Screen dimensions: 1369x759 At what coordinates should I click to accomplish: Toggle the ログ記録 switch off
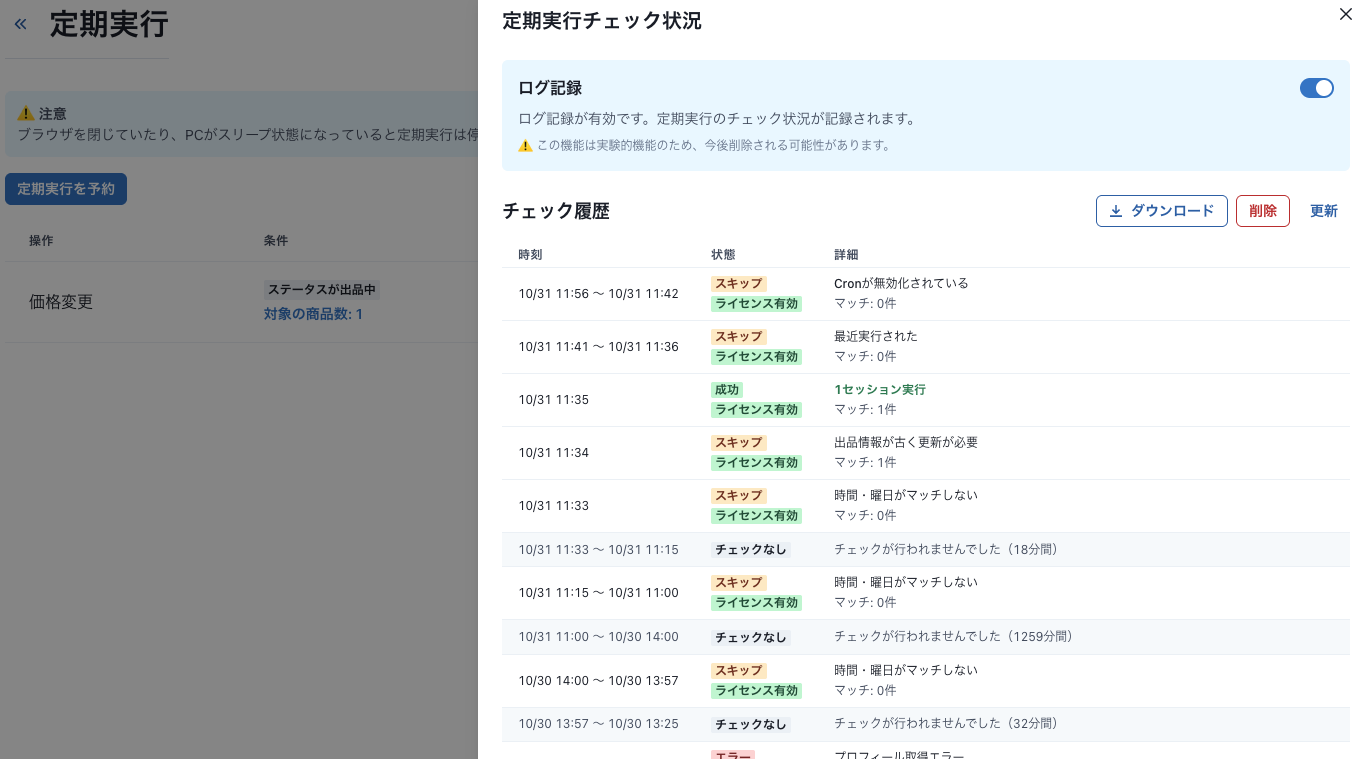[x=1316, y=88]
